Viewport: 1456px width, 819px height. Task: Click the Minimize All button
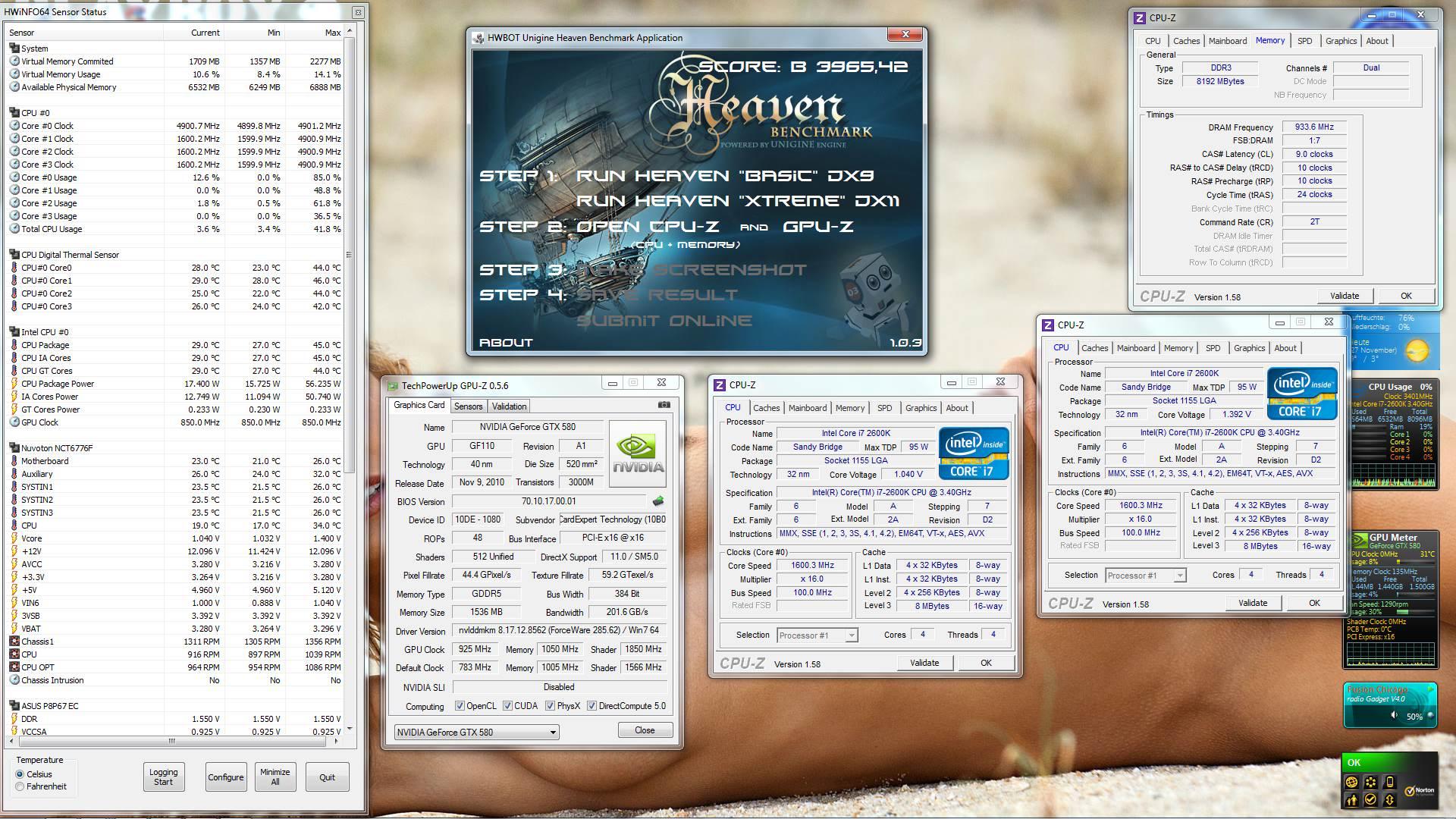[x=275, y=777]
